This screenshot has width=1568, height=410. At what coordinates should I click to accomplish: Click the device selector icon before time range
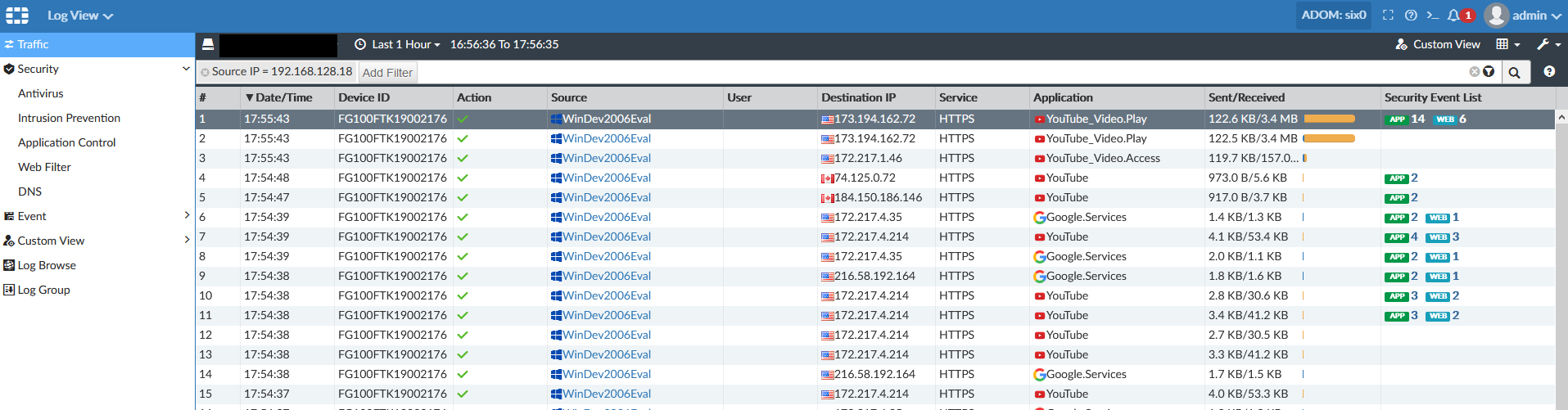pyautogui.click(x=208, y=44)
